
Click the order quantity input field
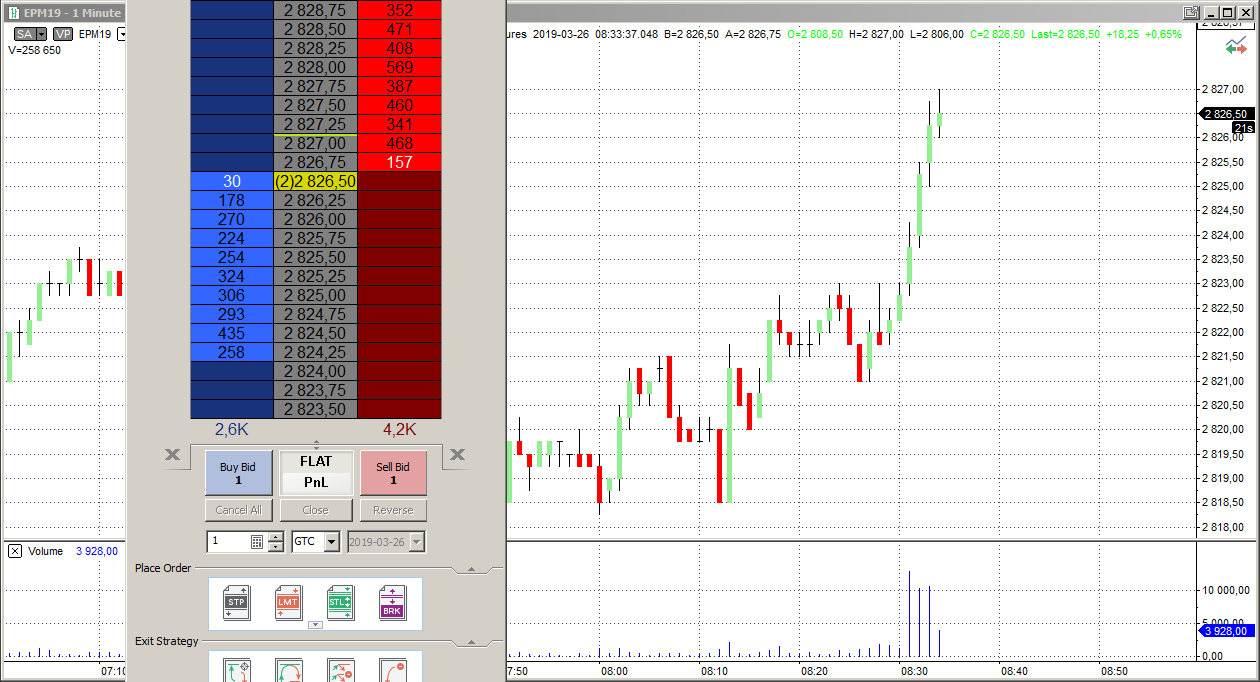pyautogui.click(x=229, y=541)
